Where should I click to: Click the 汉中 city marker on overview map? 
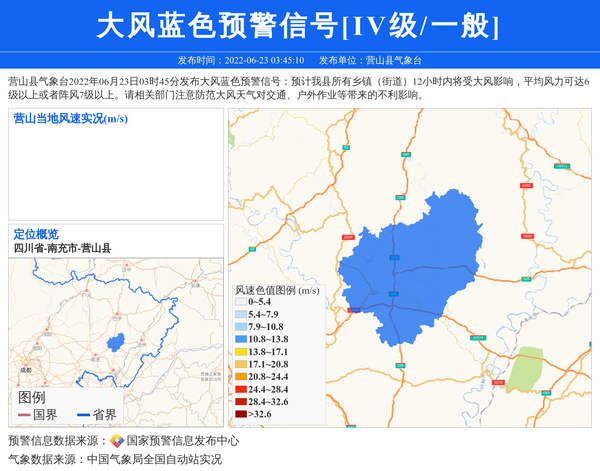click(x=127, y=265)
